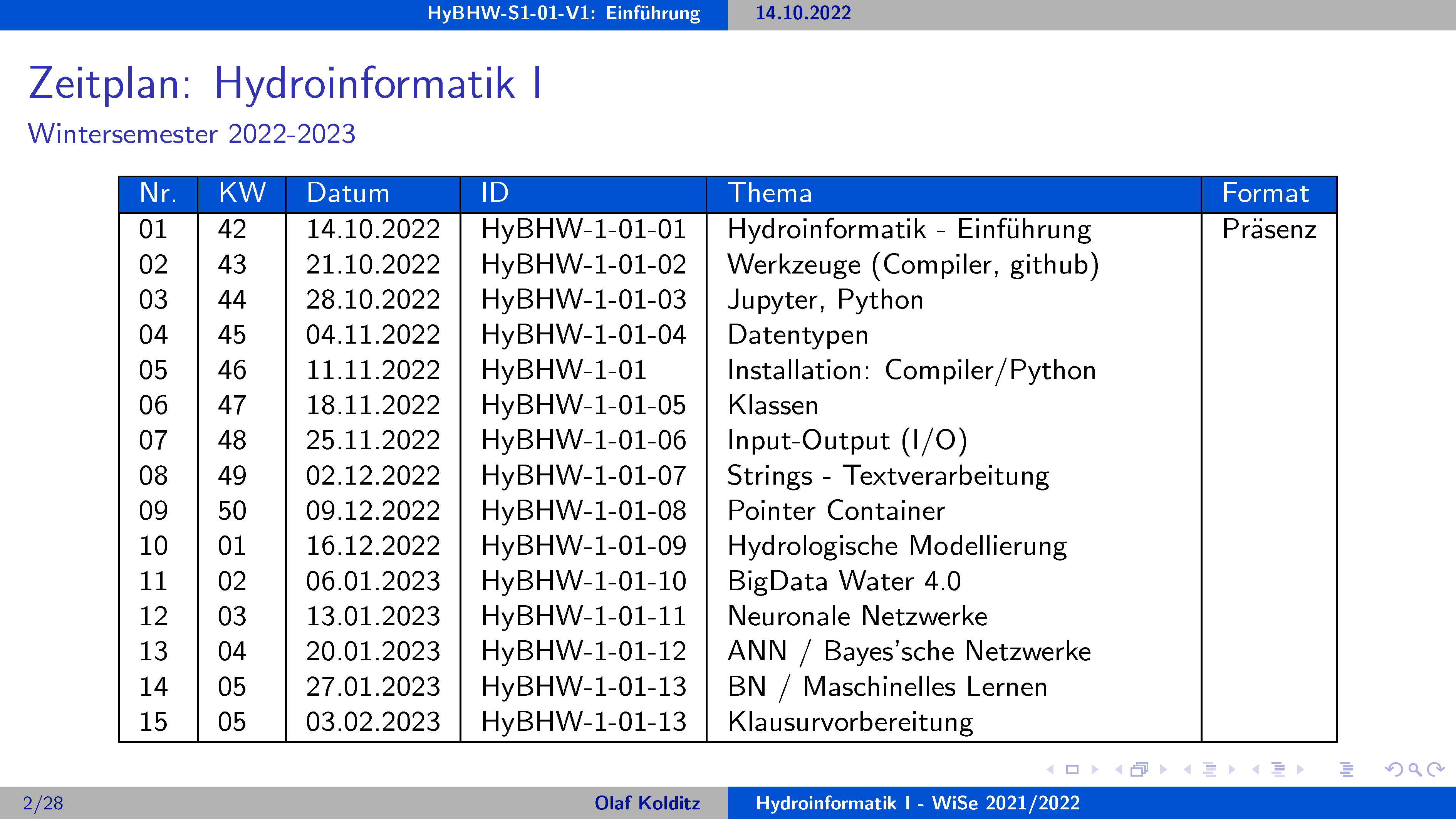This screenshot has height=819, width=1456.
Task: Click the search magnifier icon
Action: pyautogui.click(x=1415, y=769)
